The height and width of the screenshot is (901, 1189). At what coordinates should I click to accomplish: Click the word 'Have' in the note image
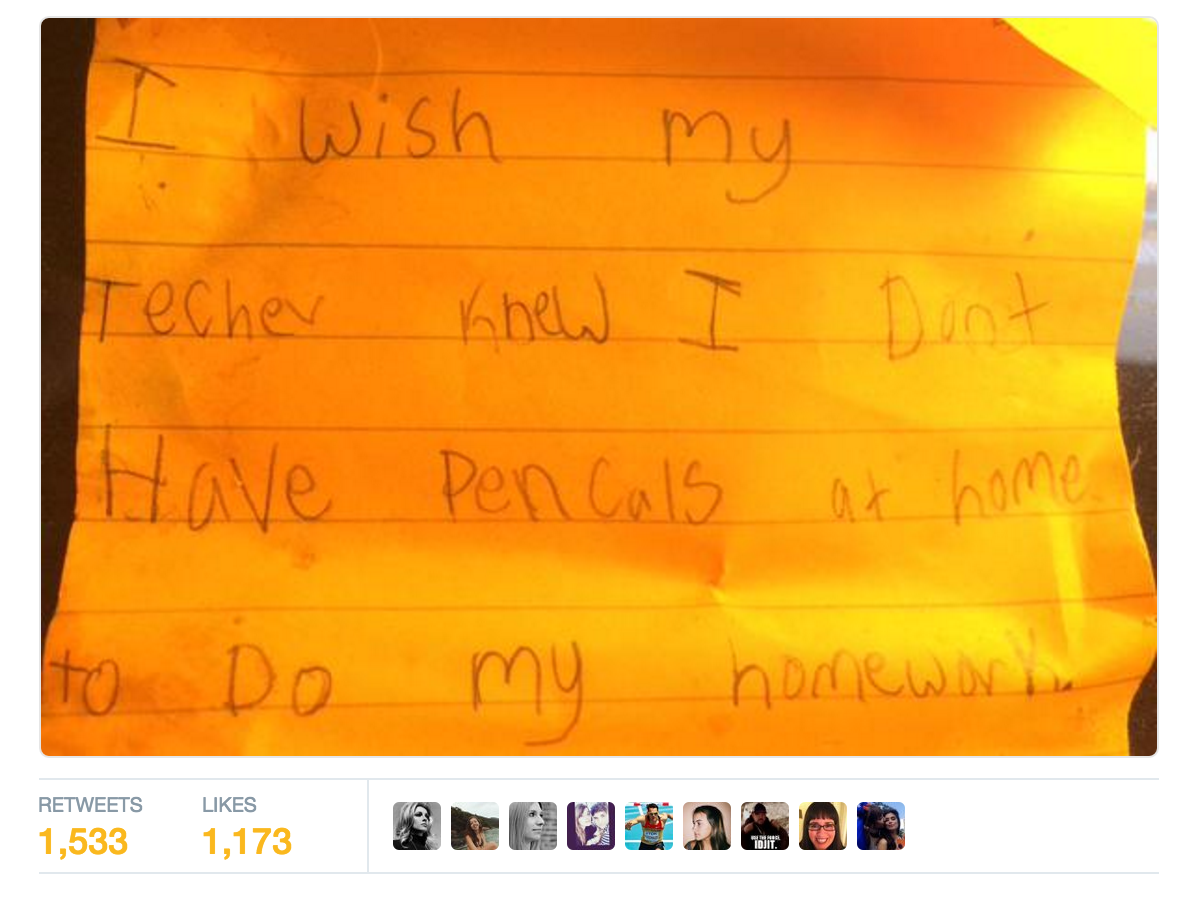[216, 481]
